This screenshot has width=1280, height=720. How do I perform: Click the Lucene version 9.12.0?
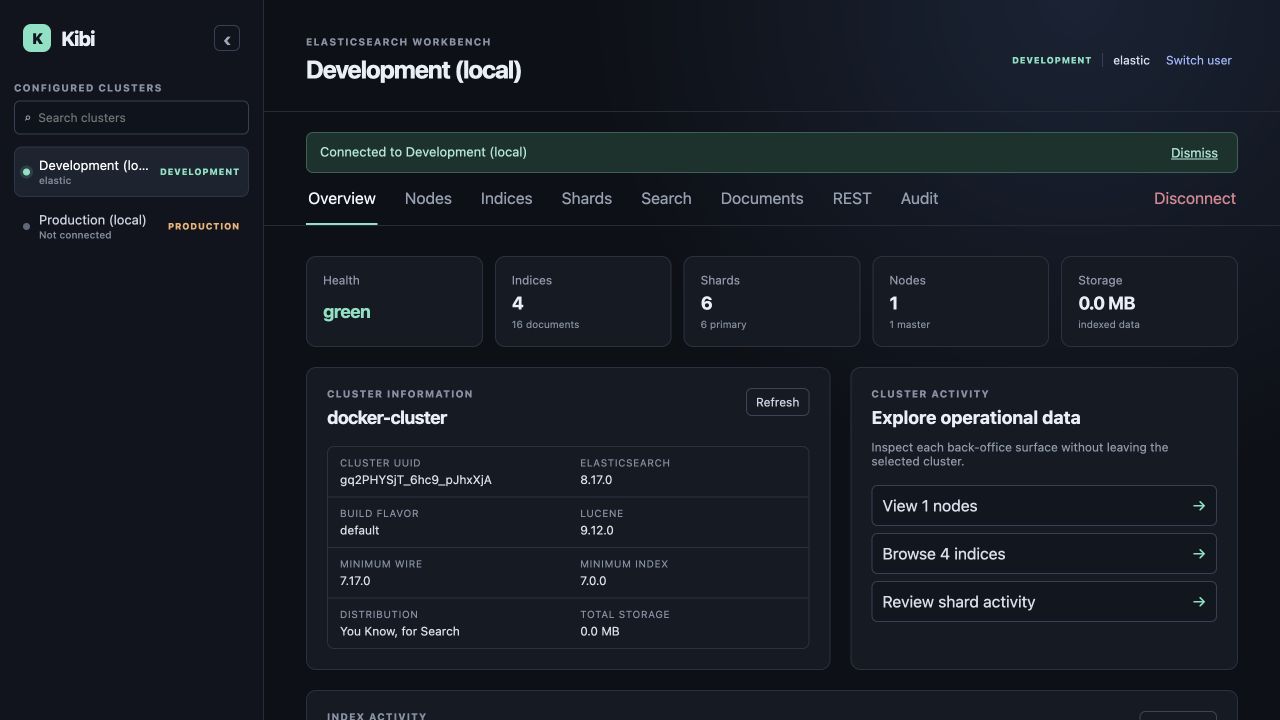click(597, 531)
